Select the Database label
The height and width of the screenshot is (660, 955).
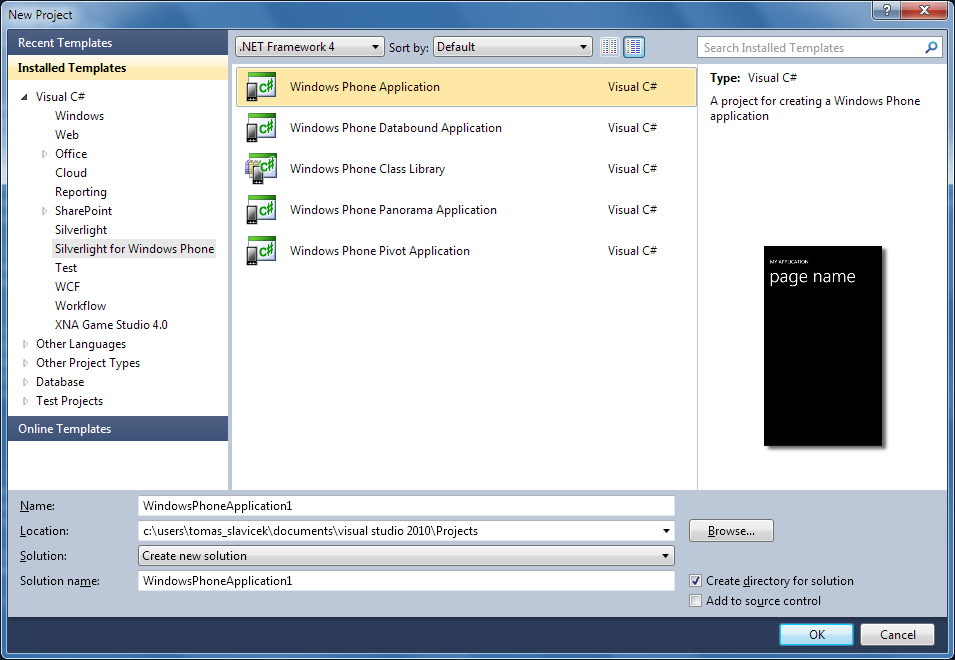tap(60, 382)
